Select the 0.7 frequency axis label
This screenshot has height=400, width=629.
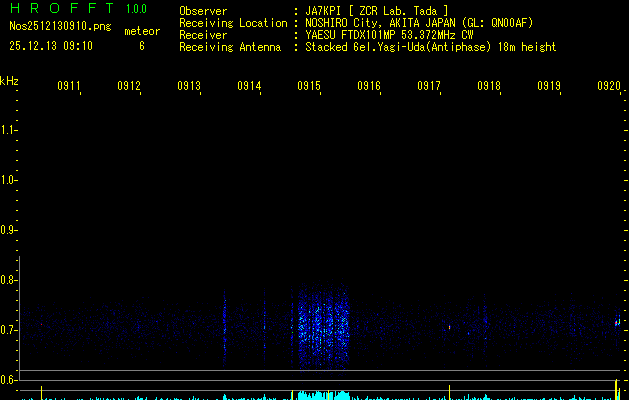point(8,329)
